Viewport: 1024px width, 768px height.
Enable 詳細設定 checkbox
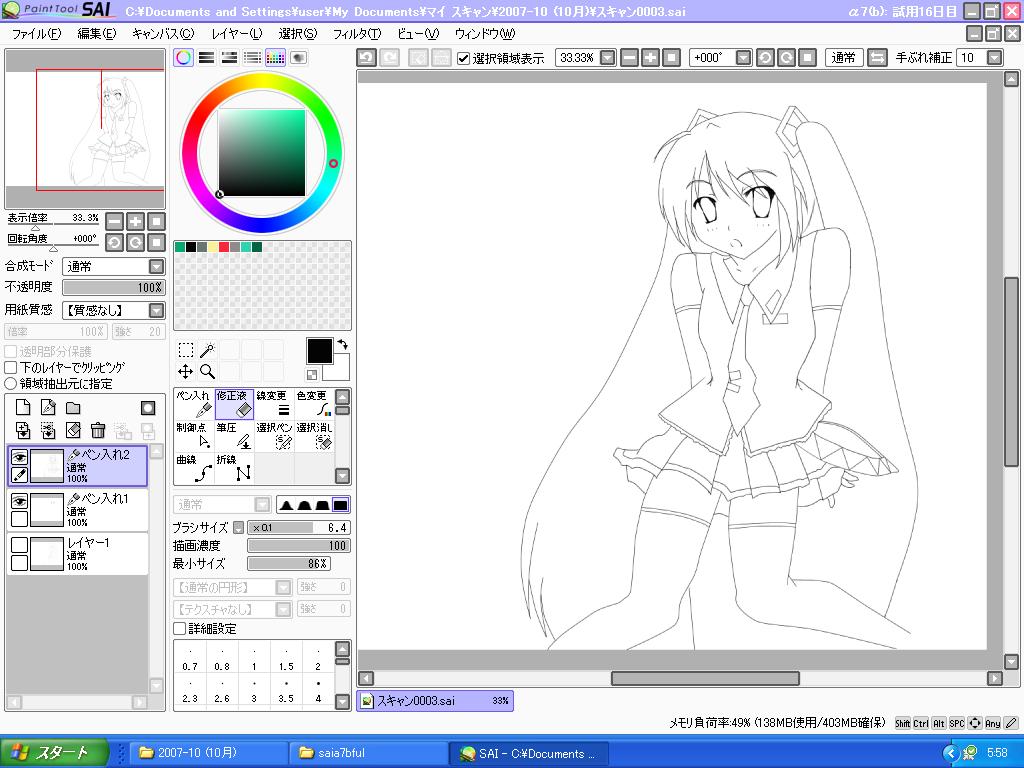point(180,628)
